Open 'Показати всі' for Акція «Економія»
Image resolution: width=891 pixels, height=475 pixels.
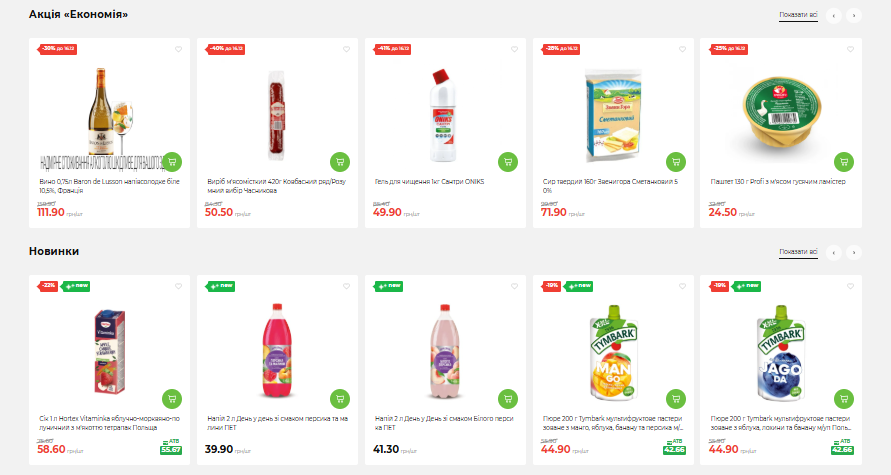point(798,15)
